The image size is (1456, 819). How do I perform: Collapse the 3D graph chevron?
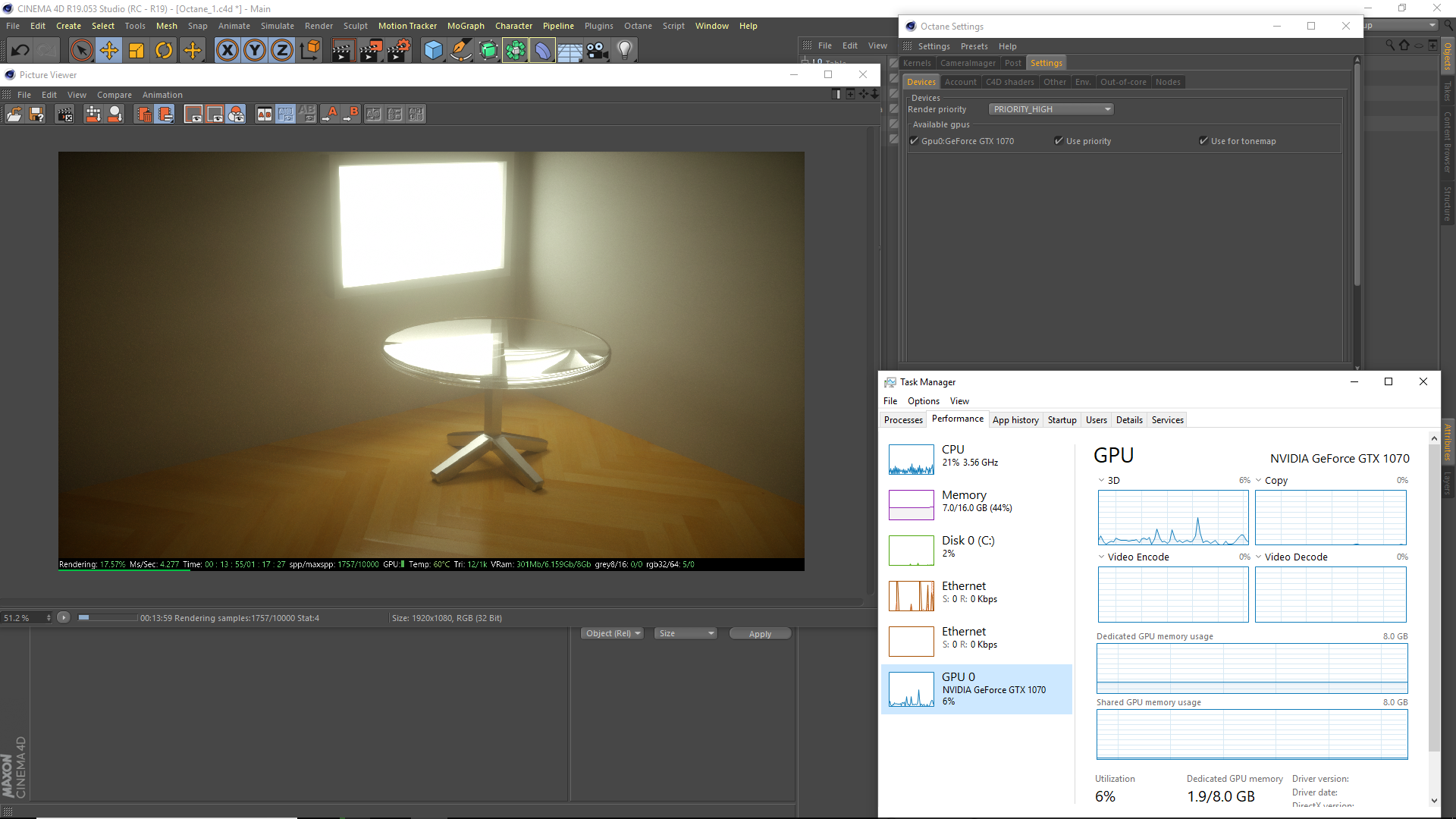(1101, 480)
